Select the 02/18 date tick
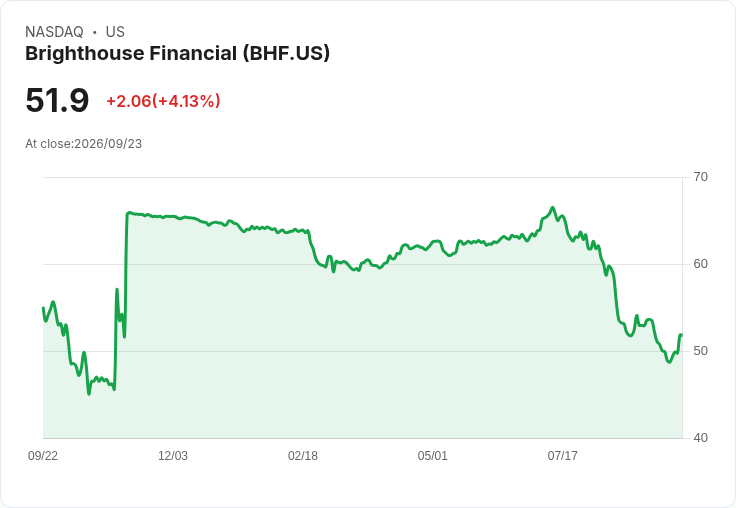Image resolution: width=736 pixels, height=508 pixels. 303,456
